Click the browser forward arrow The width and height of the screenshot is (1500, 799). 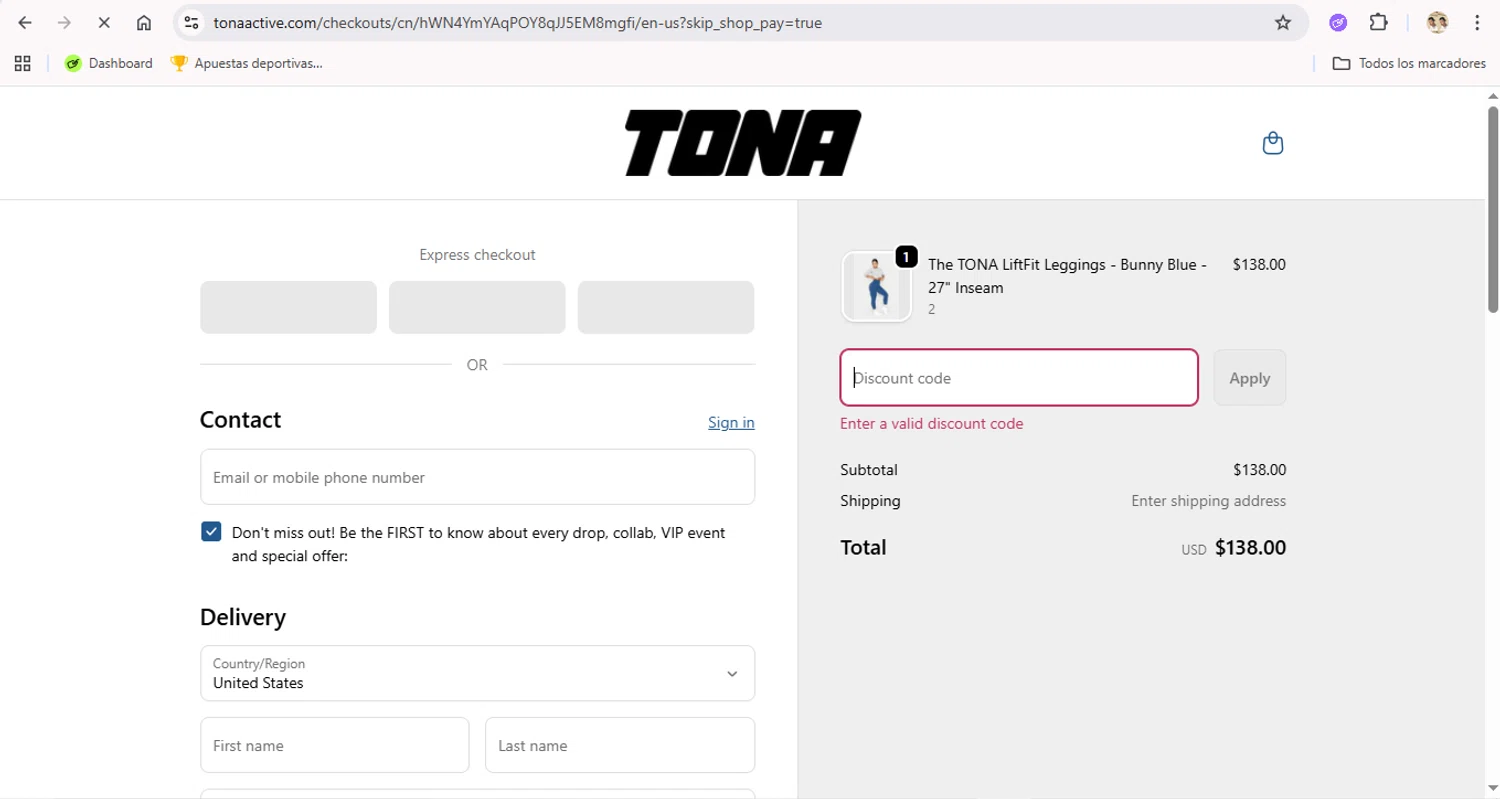[64, 23]
